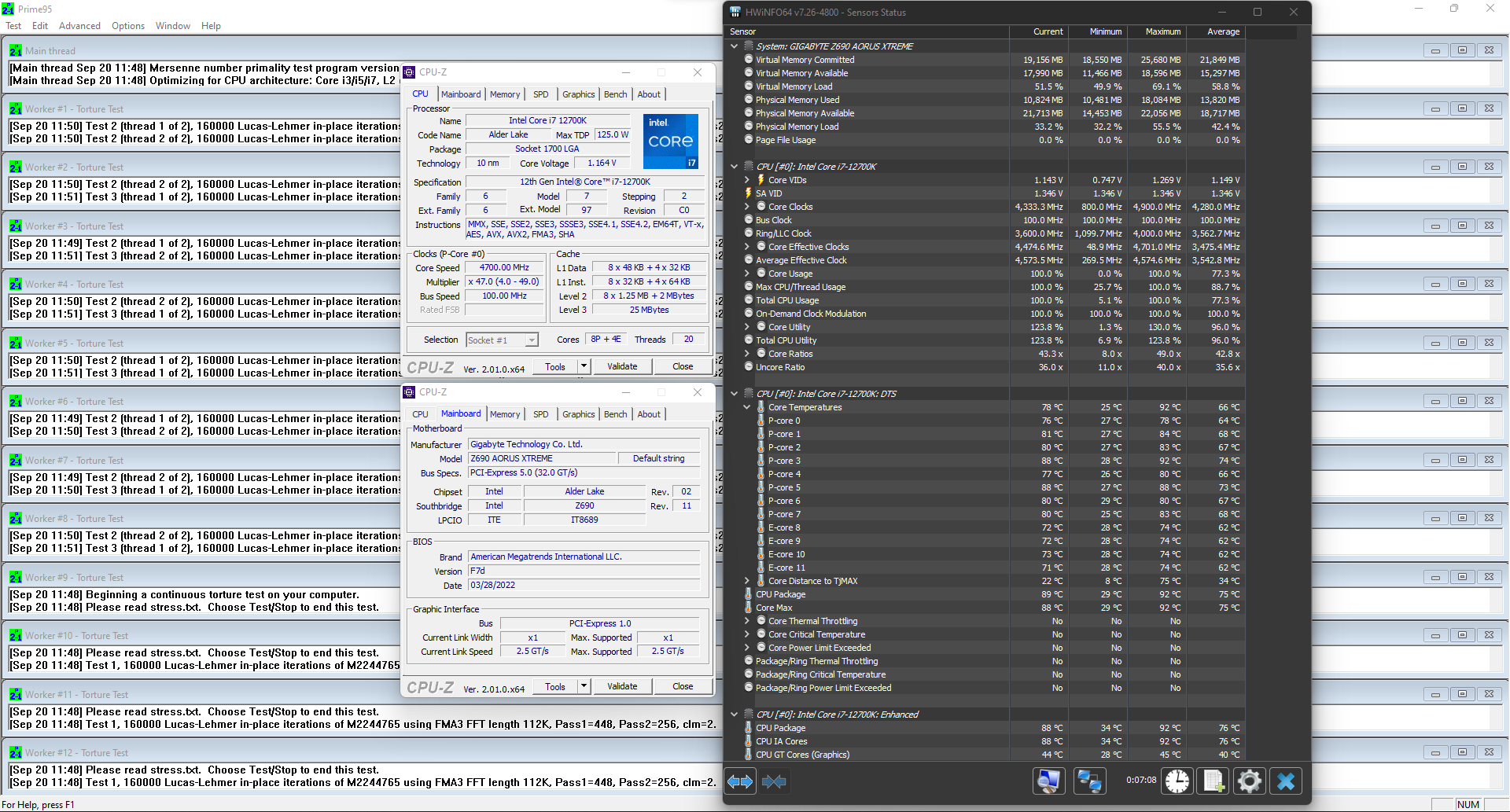Viewport: 1510px width, 812px height.
Task: Click the circle icon beside Bus Clock
Action: [749, 219]
